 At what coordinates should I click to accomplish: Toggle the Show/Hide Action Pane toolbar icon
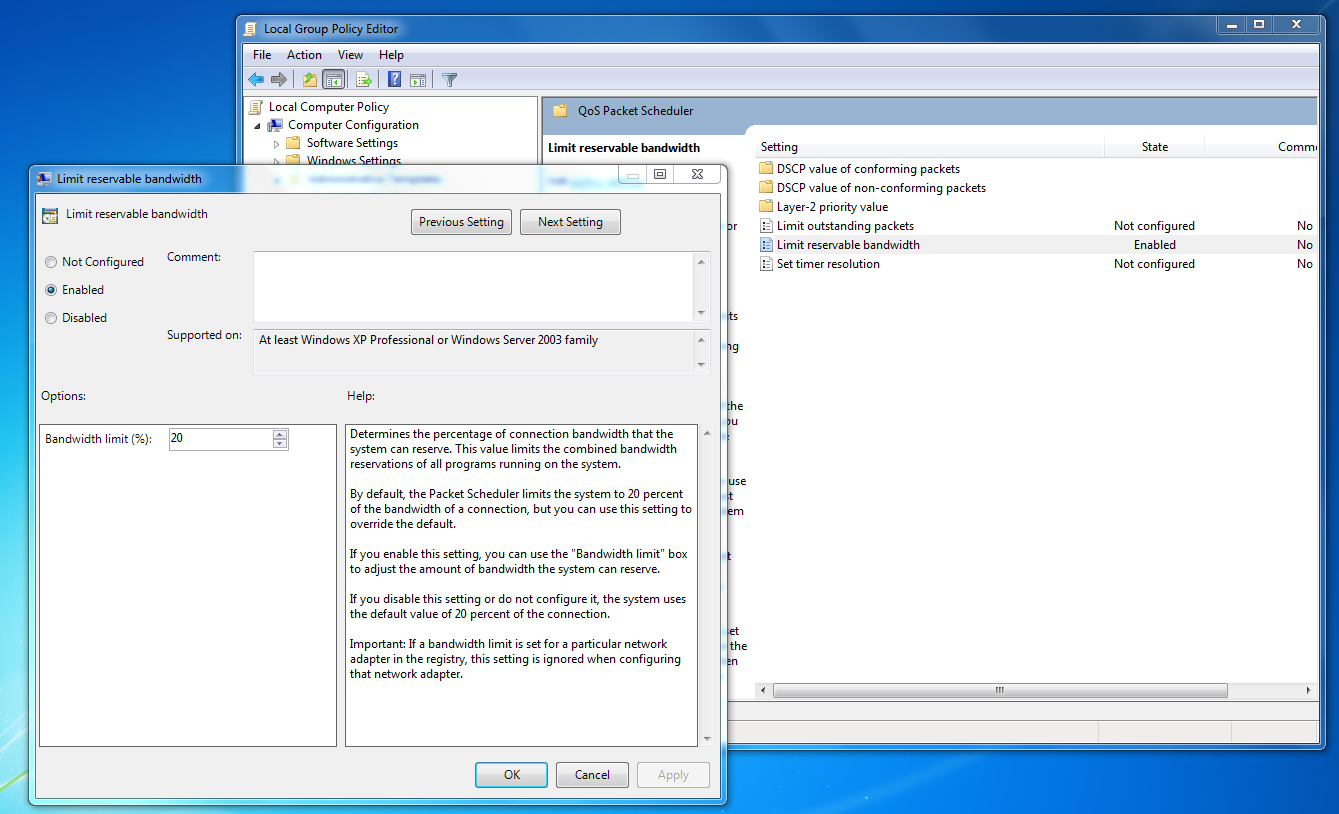(x=418, y=80)
